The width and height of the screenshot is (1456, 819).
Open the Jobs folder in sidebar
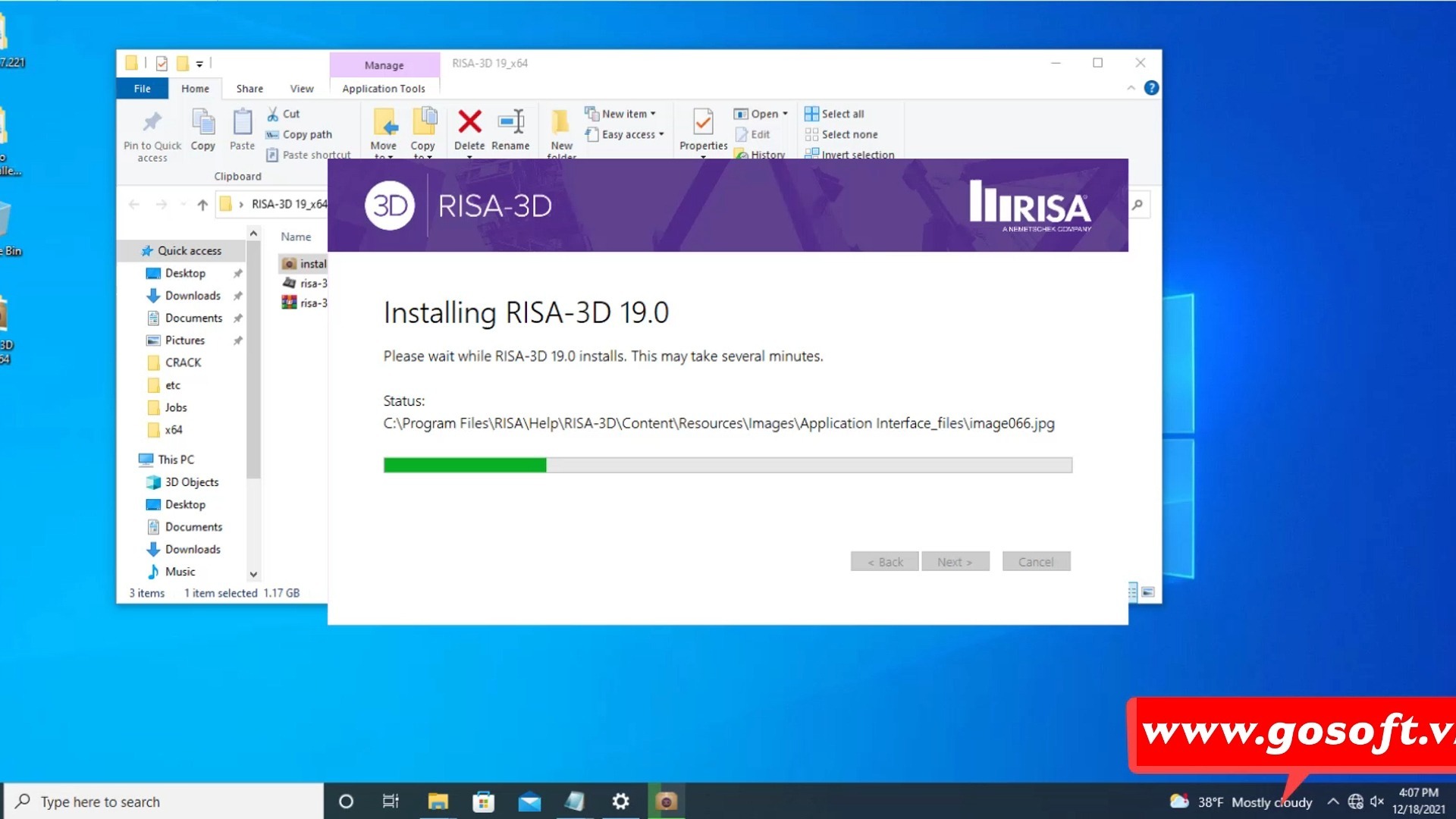point(176,407)
